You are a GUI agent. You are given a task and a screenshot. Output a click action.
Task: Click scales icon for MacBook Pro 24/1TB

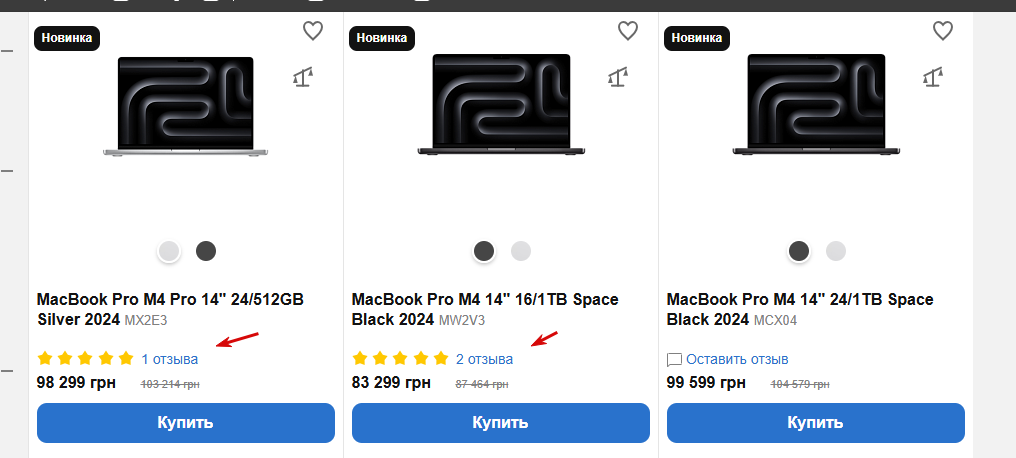(933, 77)
